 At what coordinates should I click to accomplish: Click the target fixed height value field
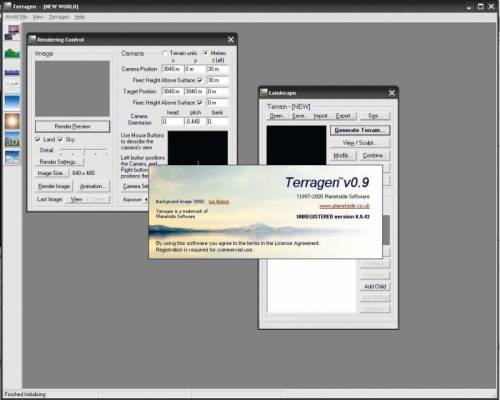click(218, 102)
